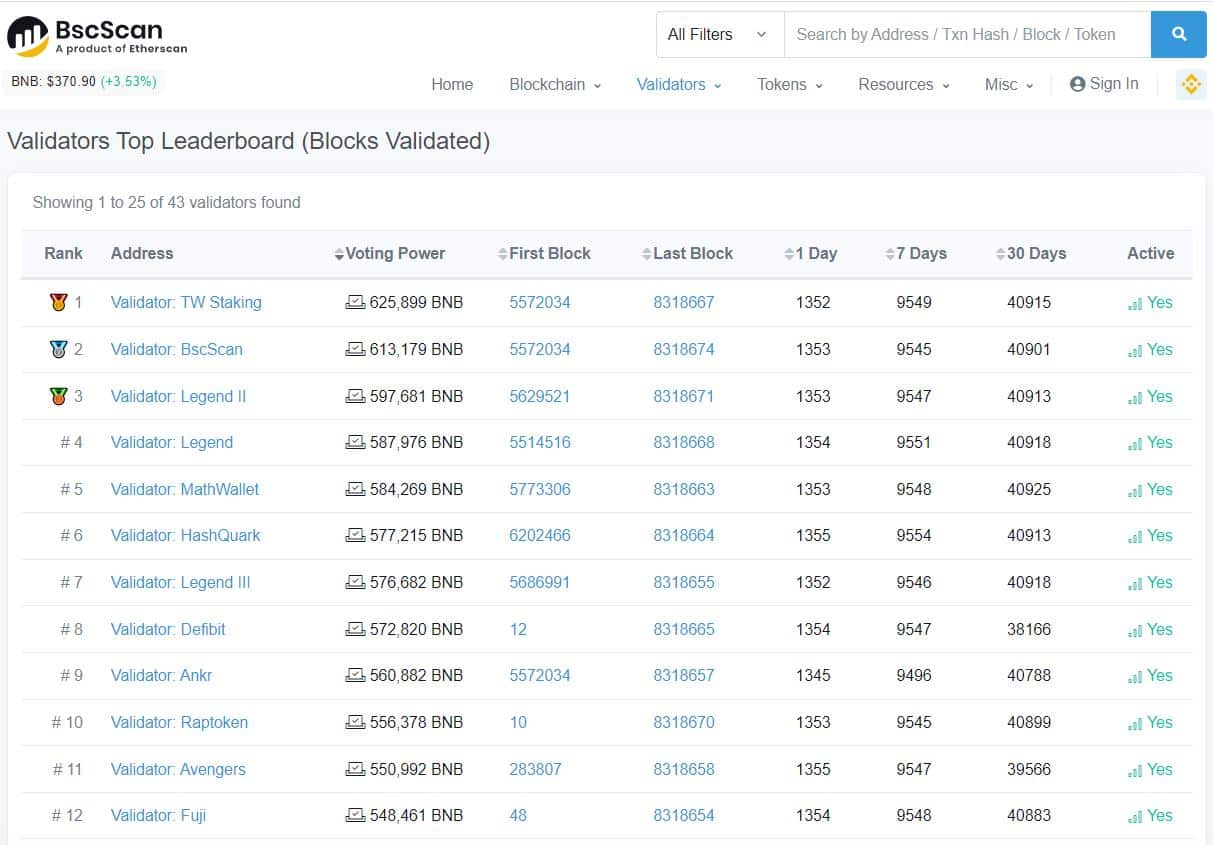Click the BscScan logo
The height and width of the screenshot is (845, 1213).
pyautogui.click(x=97, y=35)
